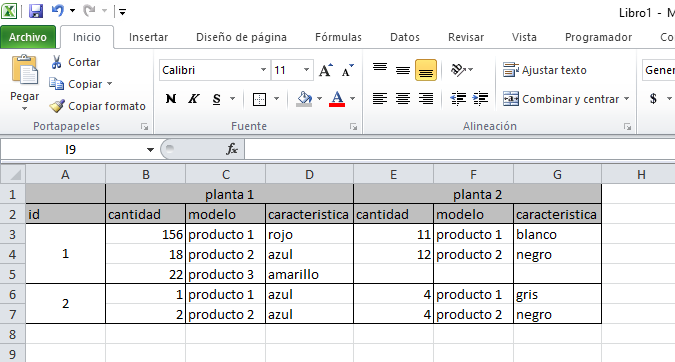Open the Calibri font name dropdown

tap(263, 70)
